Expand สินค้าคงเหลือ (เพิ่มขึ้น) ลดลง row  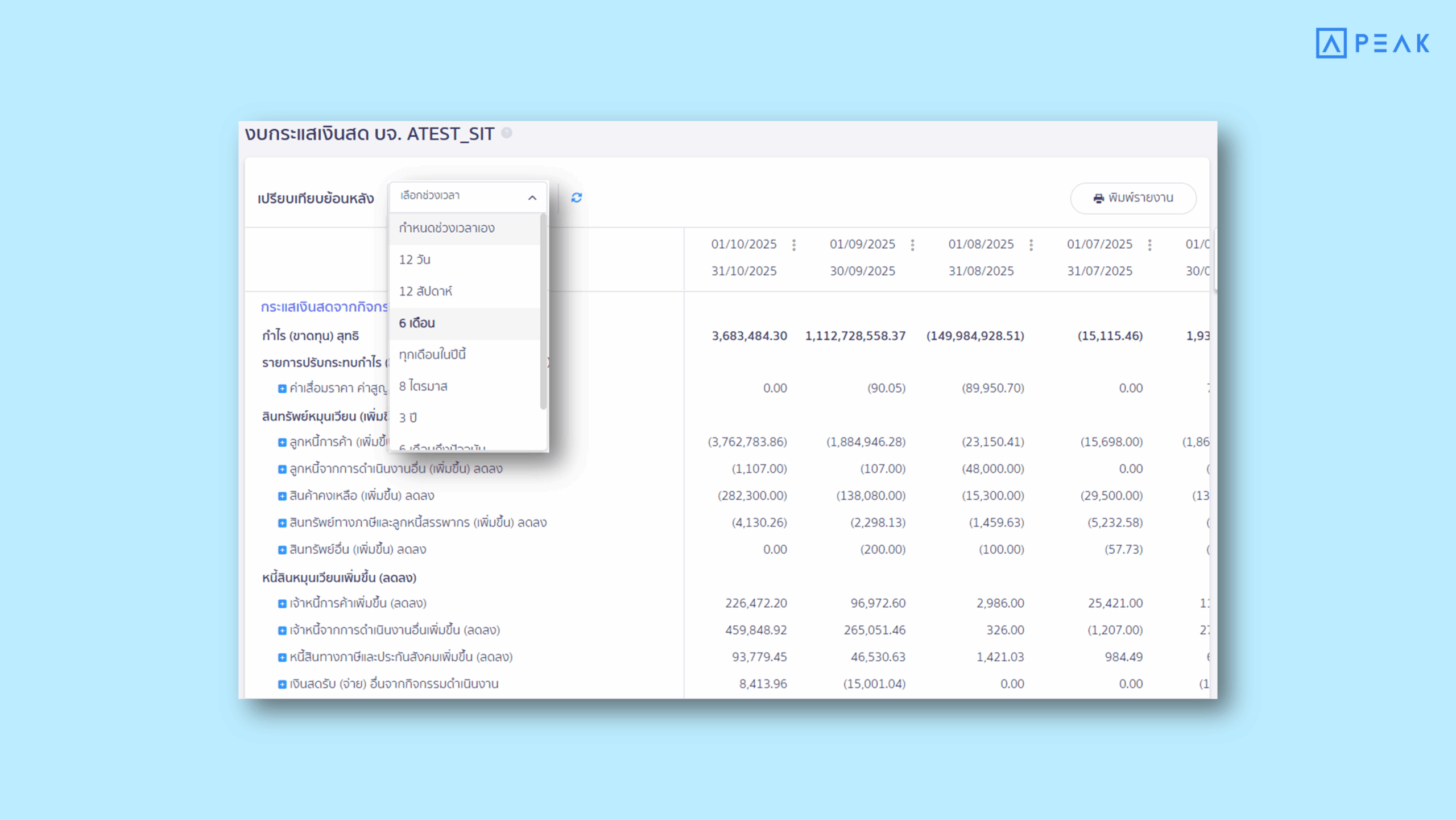tap(282, 496)
